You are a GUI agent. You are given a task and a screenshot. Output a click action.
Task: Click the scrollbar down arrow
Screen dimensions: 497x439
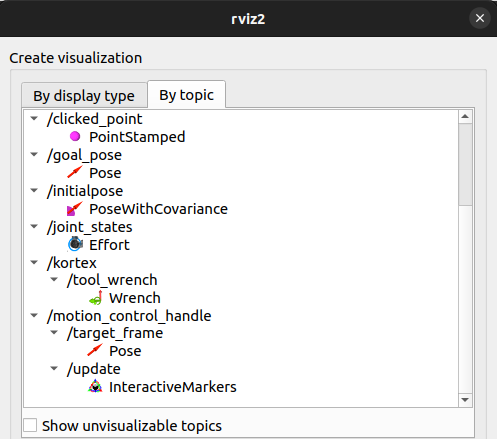(465, 400)
